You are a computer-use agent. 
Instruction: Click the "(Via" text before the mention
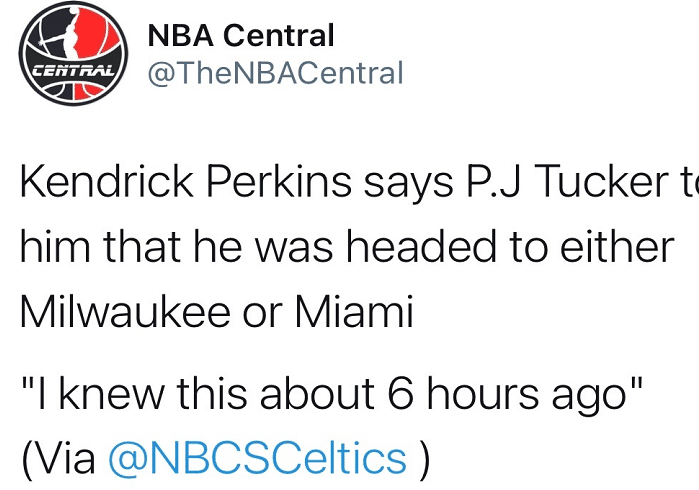pyautogui.click(x=58, y=458)
